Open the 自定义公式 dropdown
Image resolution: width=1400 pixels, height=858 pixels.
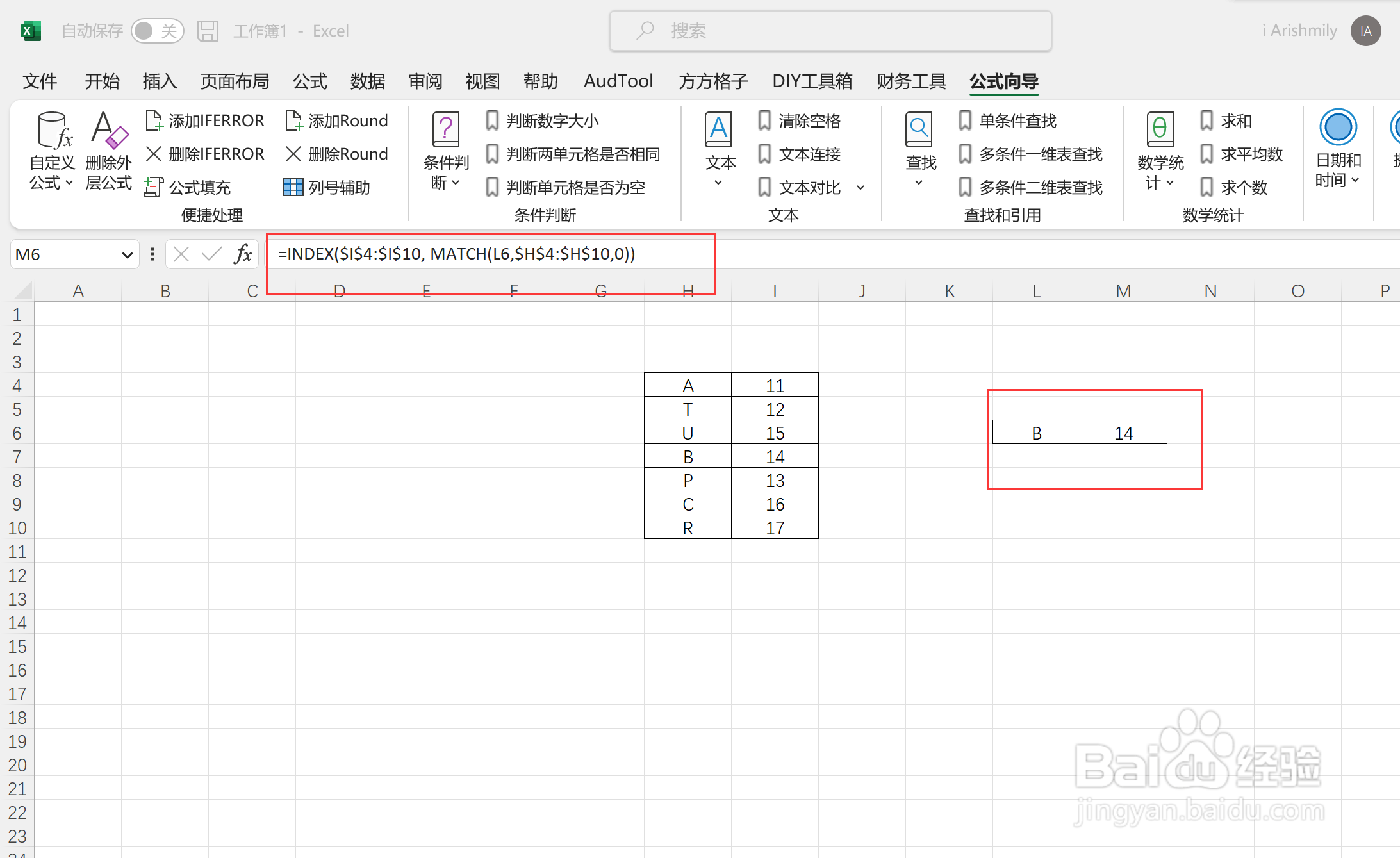coord(52,152)
